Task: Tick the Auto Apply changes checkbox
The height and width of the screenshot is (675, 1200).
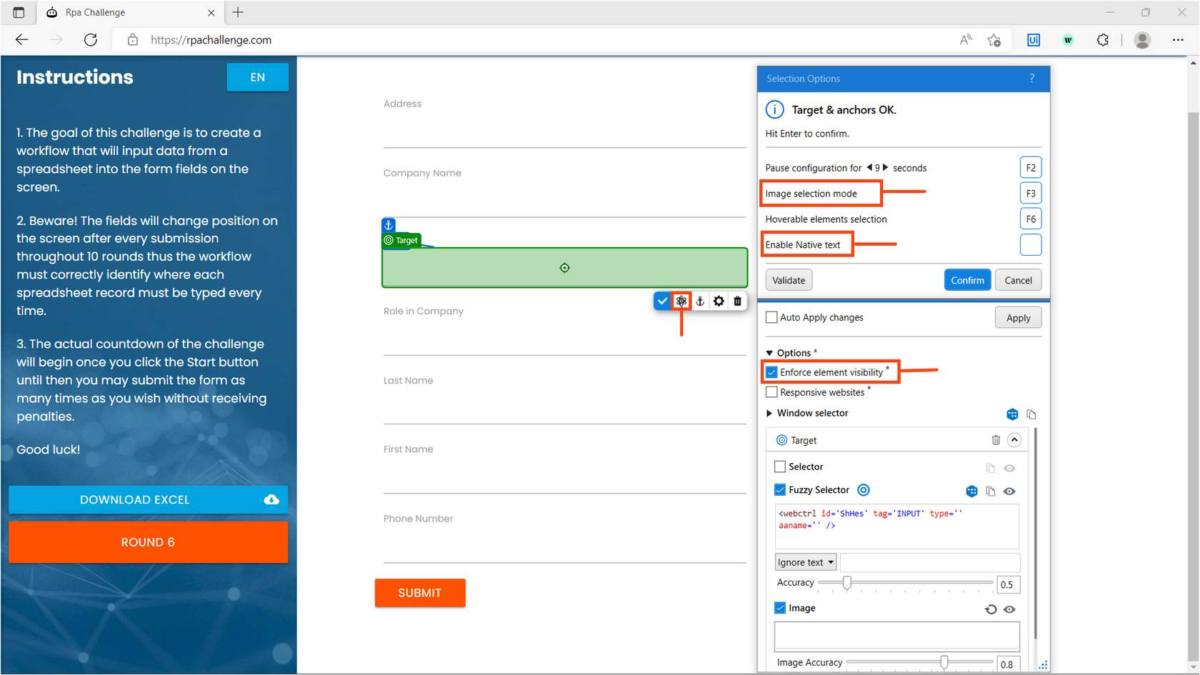Action: (772, 318)
